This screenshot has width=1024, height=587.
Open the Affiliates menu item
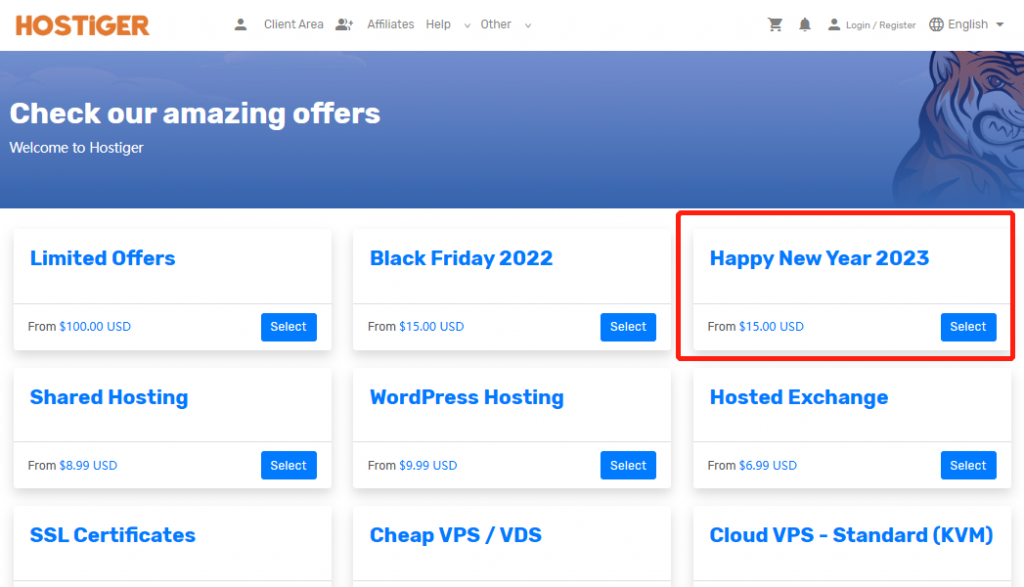[391, 25]
